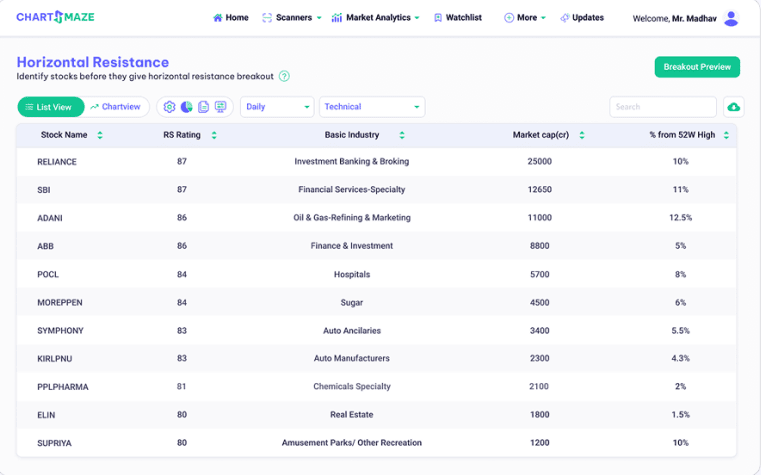The width and height of the screenshot is (761, 475).
Task: Switch to Chartview mode
Action: pos(116,107)
